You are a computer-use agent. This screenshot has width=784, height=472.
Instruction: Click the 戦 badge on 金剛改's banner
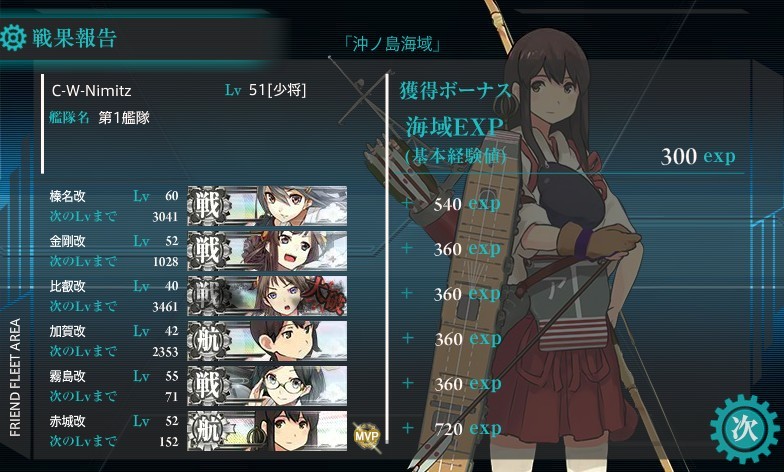[208, 250]
